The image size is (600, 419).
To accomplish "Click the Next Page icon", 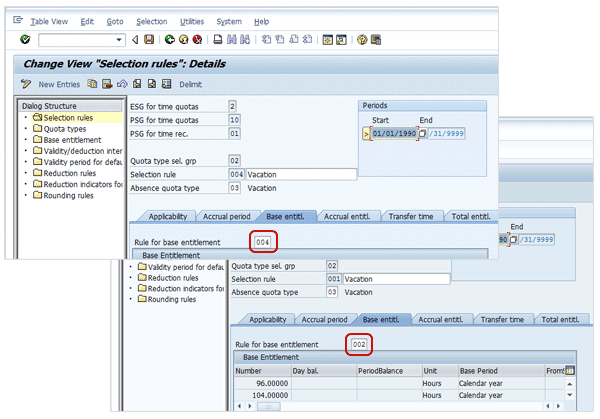I will tap(293, 39).
